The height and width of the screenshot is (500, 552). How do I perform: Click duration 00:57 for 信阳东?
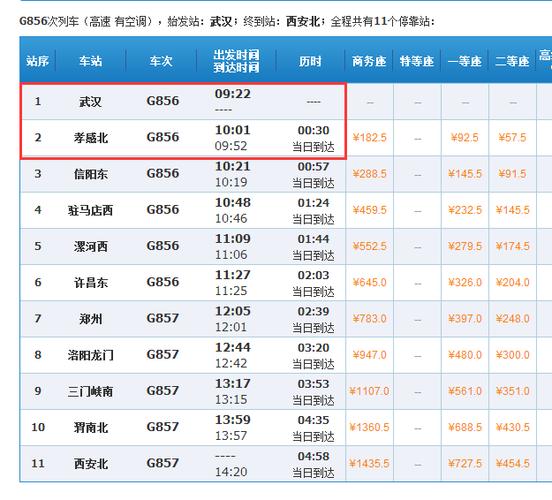tap(313, 167)
